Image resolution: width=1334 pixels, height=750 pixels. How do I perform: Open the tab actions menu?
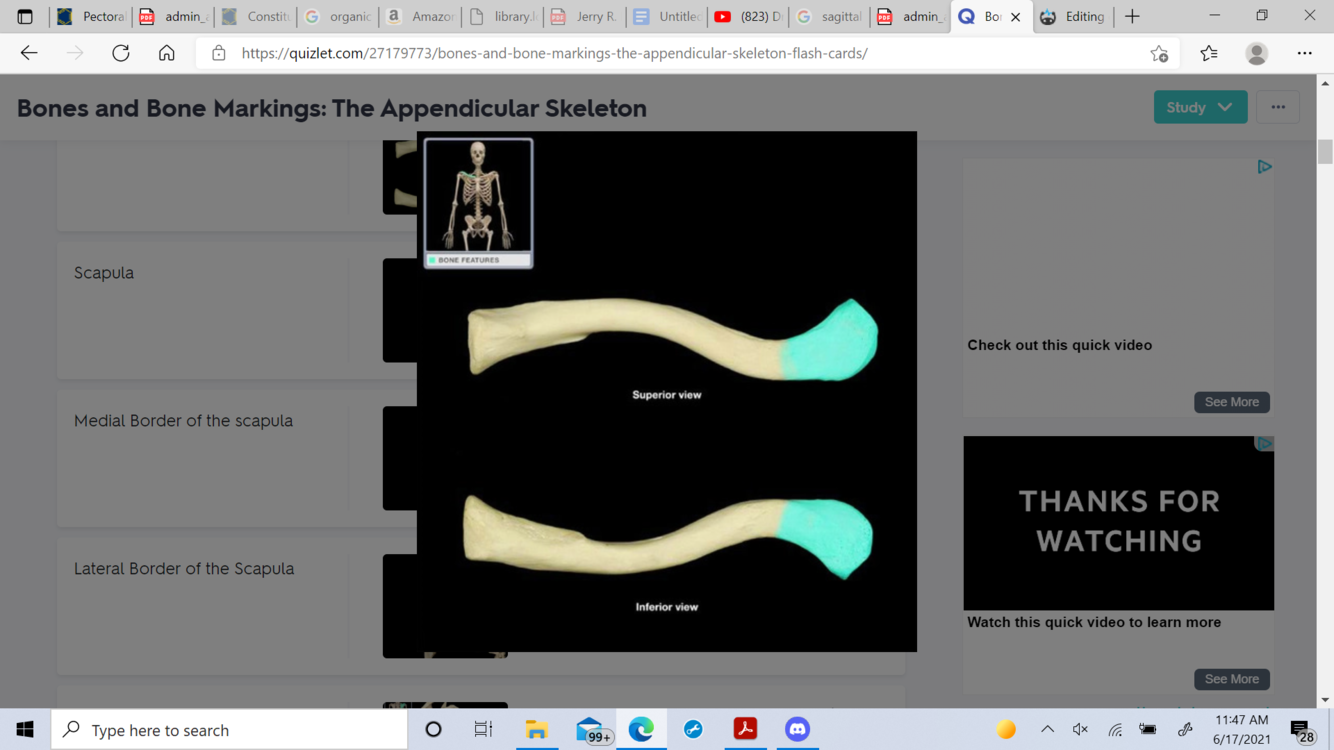click(25, 16)
